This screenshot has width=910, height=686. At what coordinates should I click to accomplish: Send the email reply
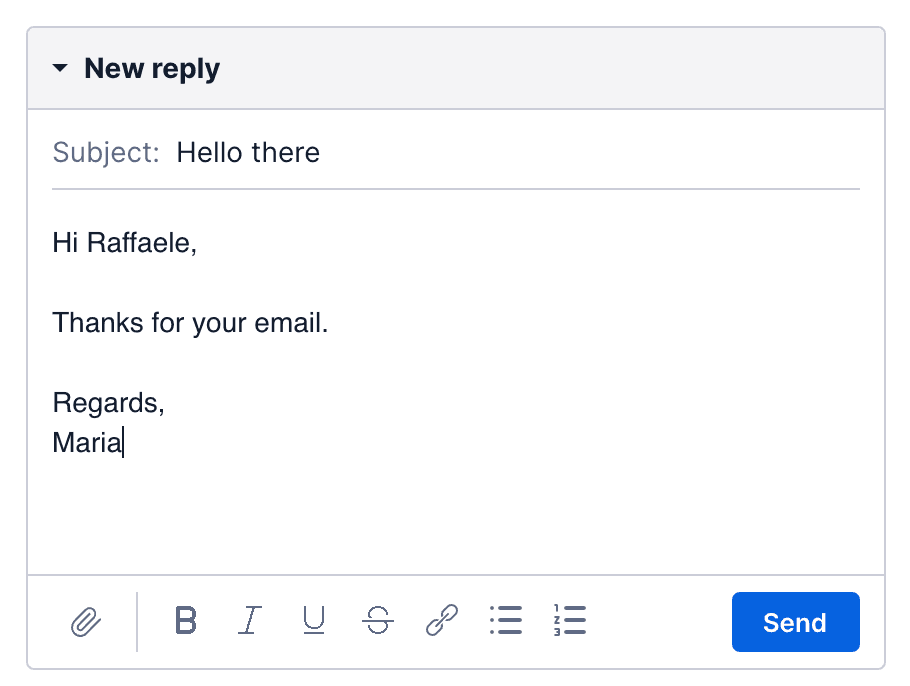795,621
